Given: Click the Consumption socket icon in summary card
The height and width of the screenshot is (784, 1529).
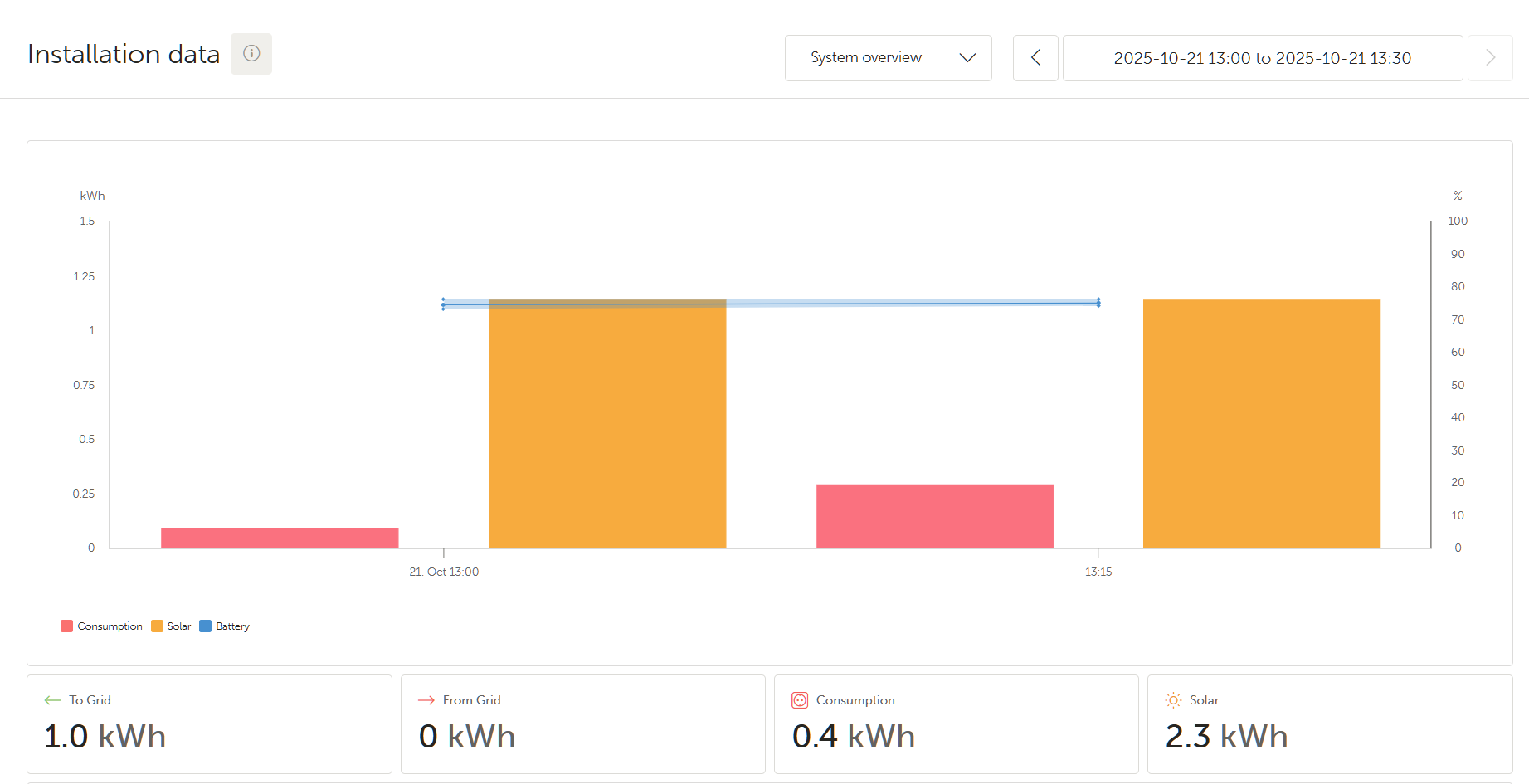Looking at the screenshot, I should coord(799,700).
